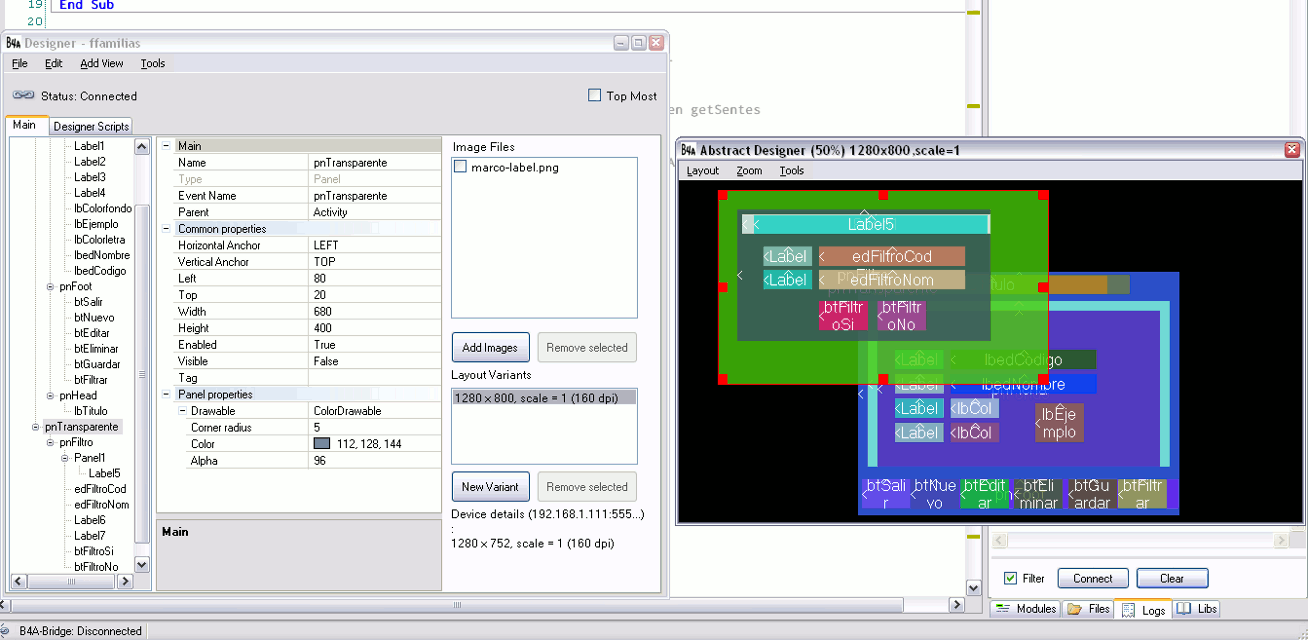Click the Add Images button
This screenshot has height=640, width=1308.
(x=490, y=348)
